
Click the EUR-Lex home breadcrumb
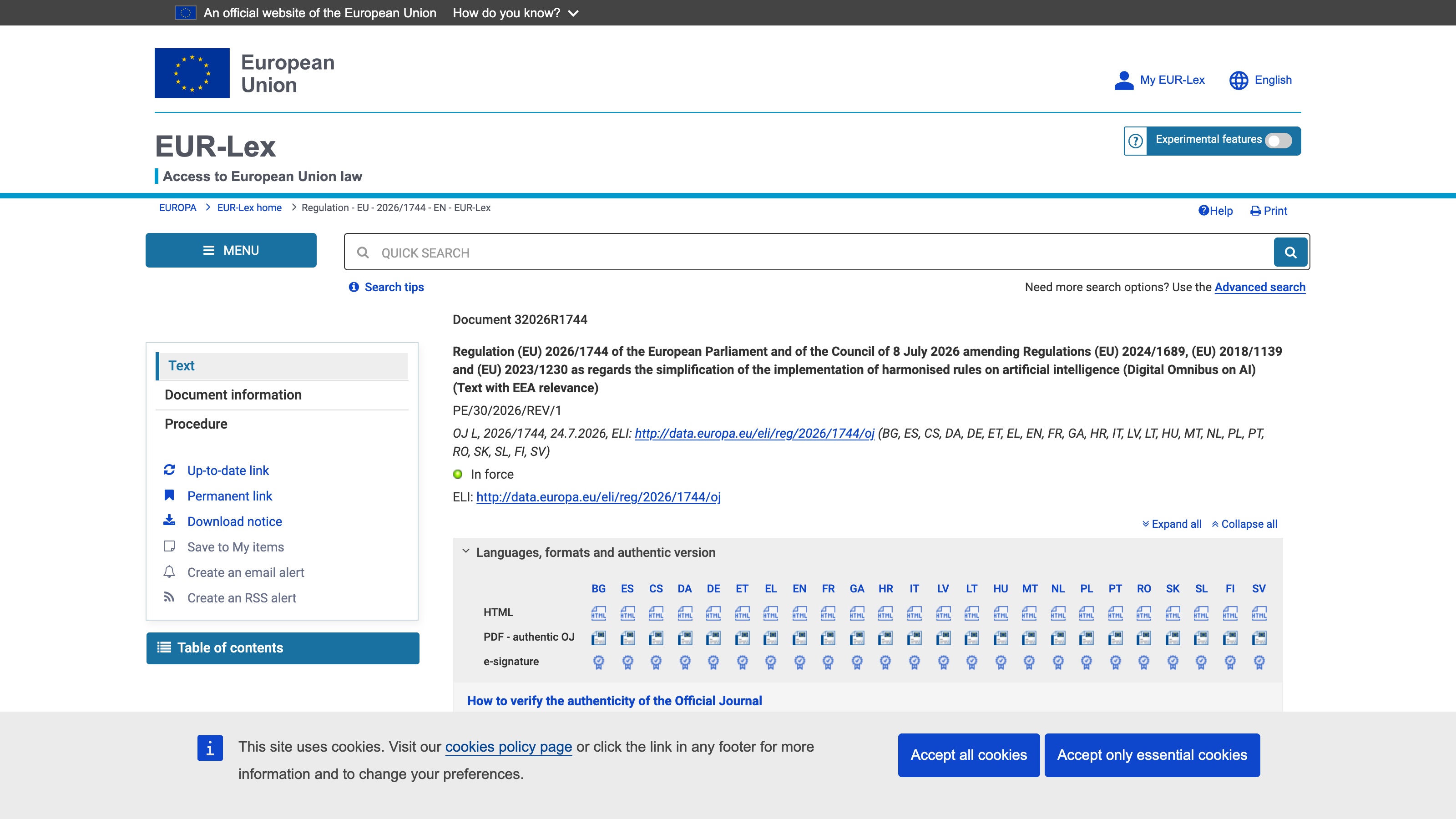pyautogui.click(x=249, y=207)
